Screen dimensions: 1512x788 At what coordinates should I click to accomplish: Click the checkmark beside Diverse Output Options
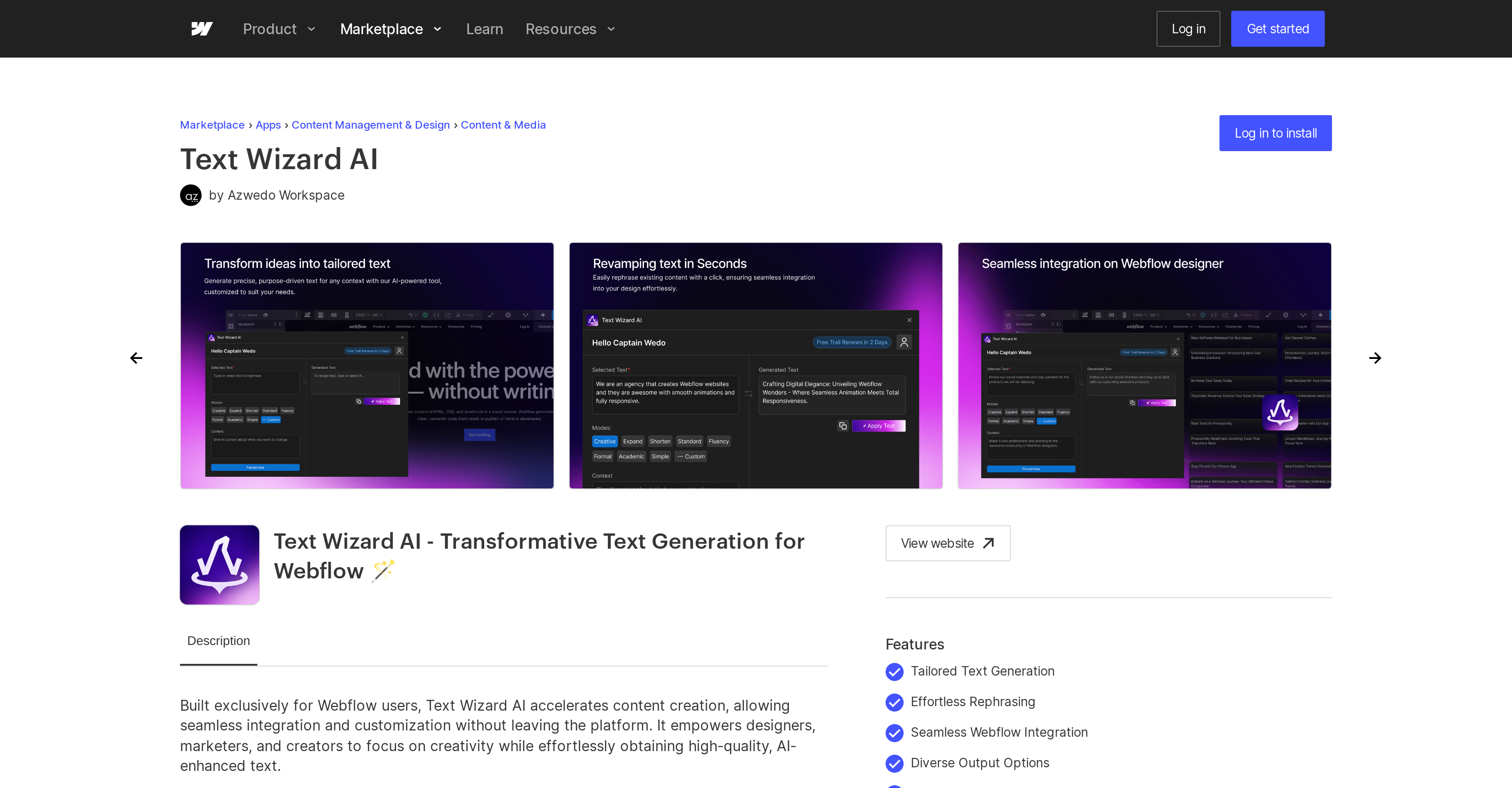895,764
